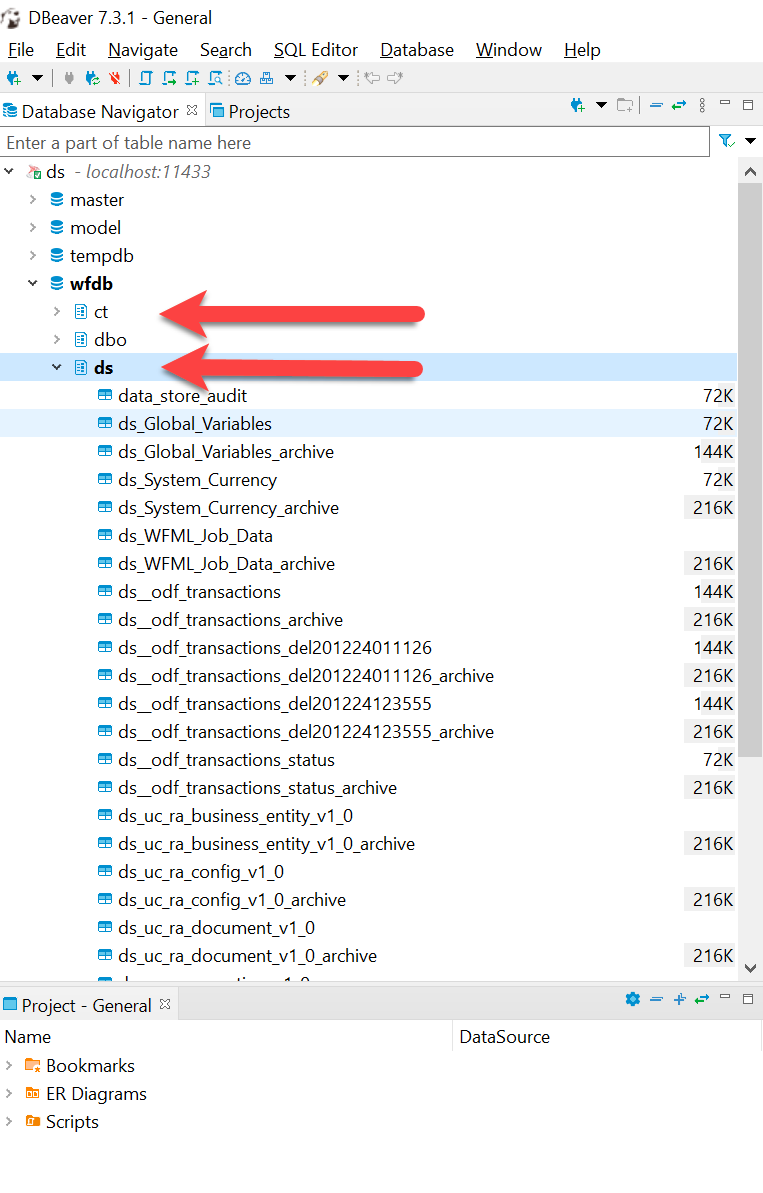Open the Dashboard gauge icon
Screen dimensions: 763x1193
[x=243, y=78]
